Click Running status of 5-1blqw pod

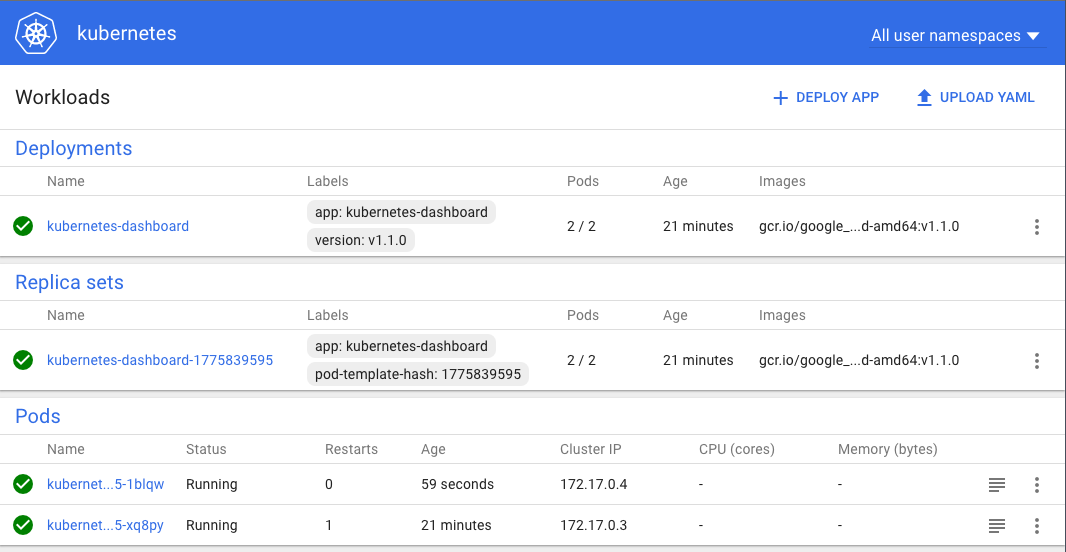click(x=211, y=485)
